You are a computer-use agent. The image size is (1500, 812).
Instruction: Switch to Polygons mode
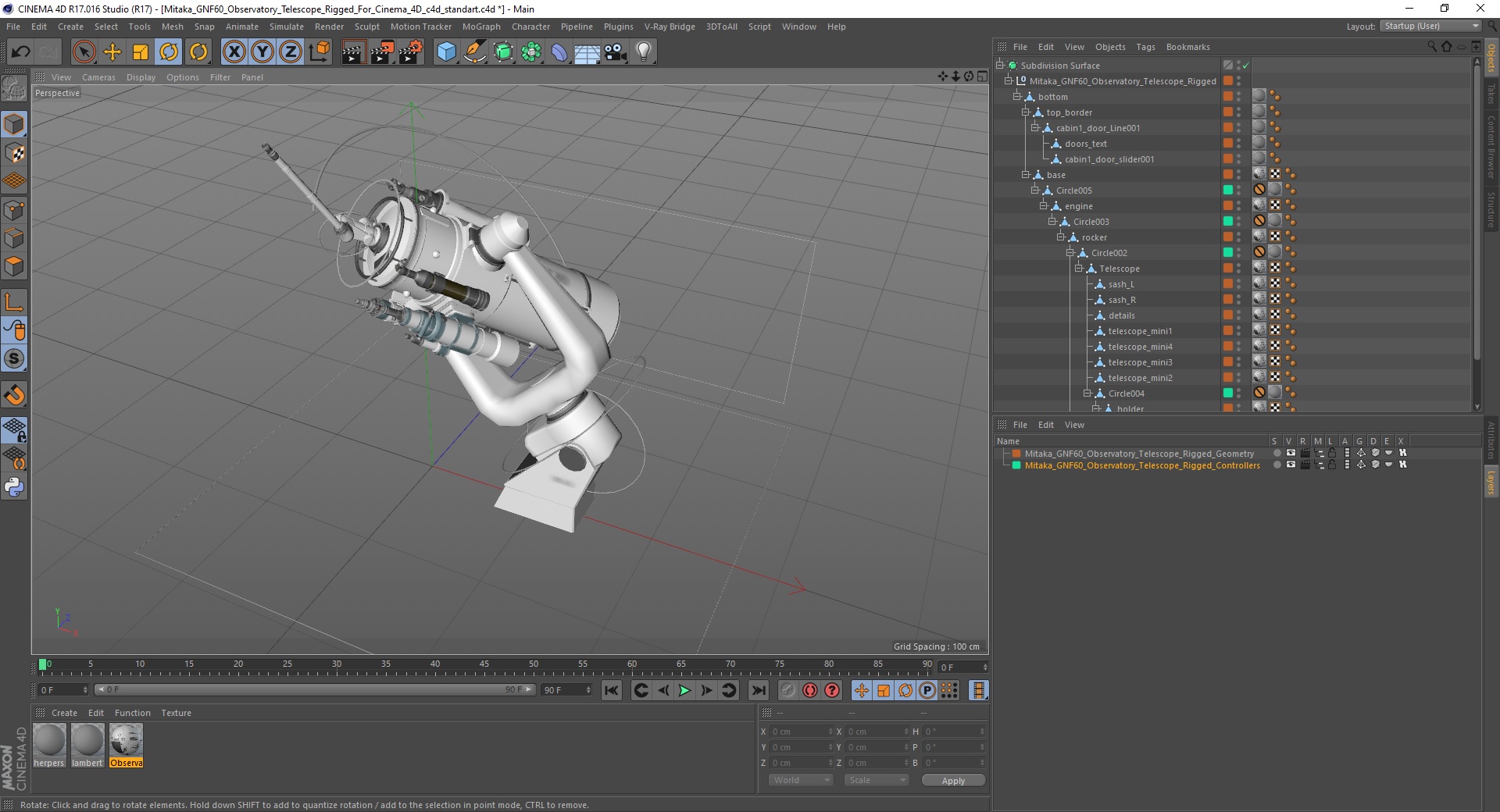(x=14, y=266)
